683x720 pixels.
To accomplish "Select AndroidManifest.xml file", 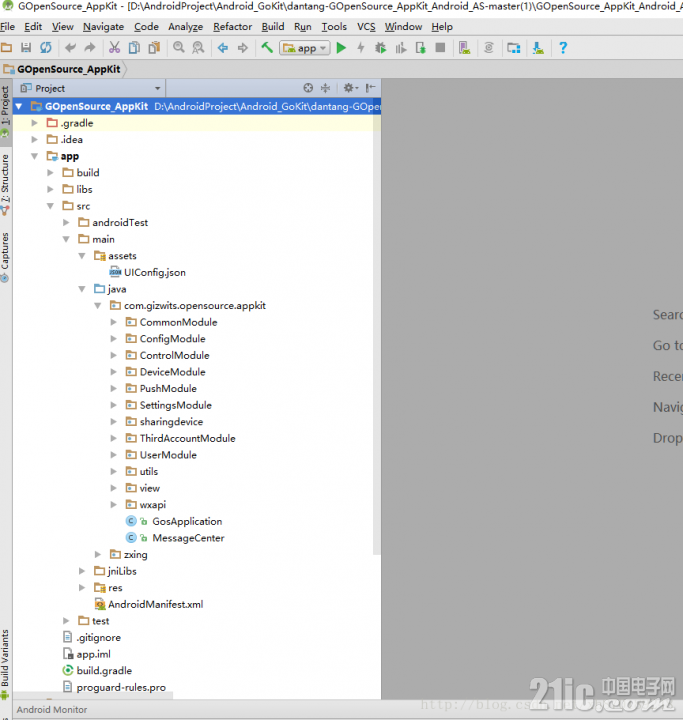I will coord(149,604).
